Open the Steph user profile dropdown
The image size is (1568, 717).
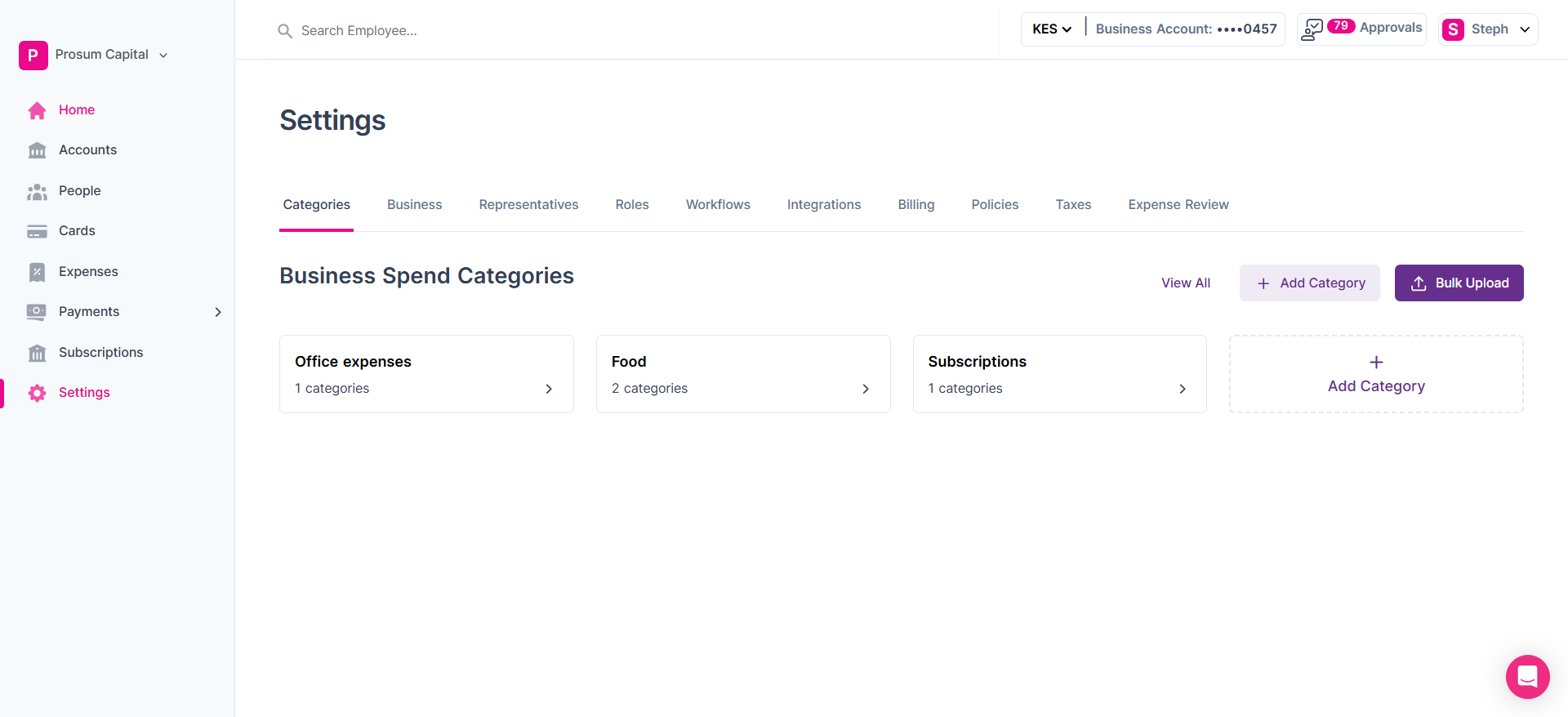click(x=1488, y=29)
